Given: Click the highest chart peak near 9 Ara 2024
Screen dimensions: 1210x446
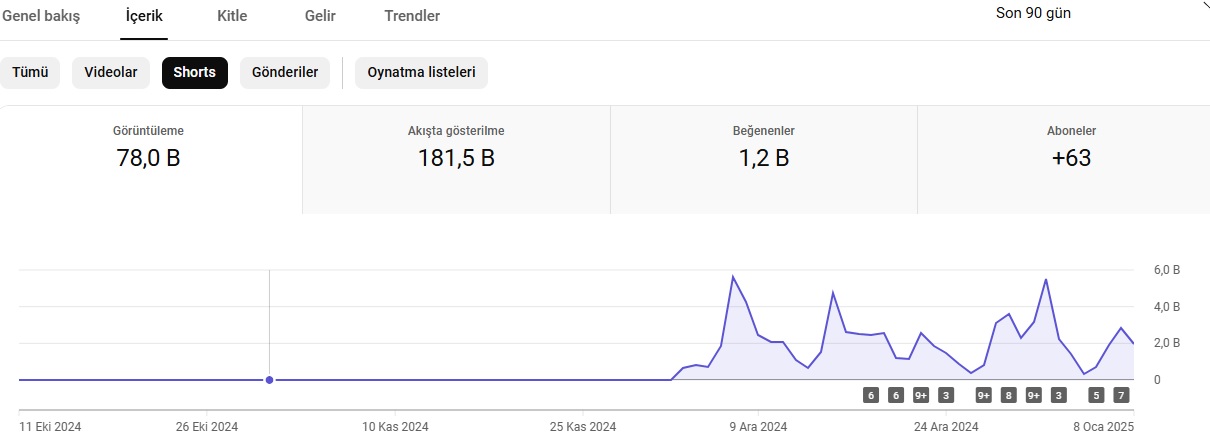Looking at the screenshot, I should [733, 277].
